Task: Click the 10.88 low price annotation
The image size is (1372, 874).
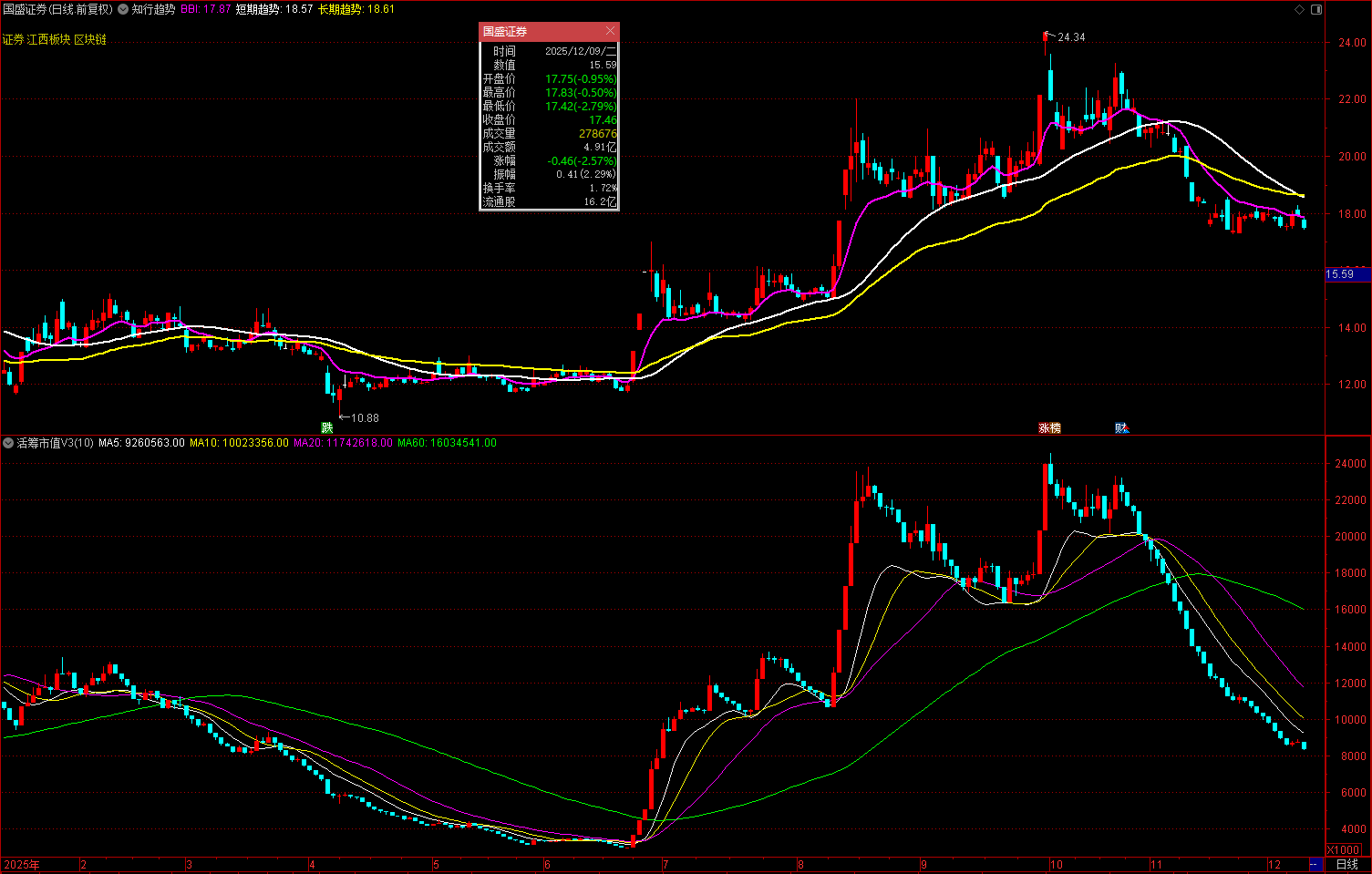Action: [x=364, y=417]
